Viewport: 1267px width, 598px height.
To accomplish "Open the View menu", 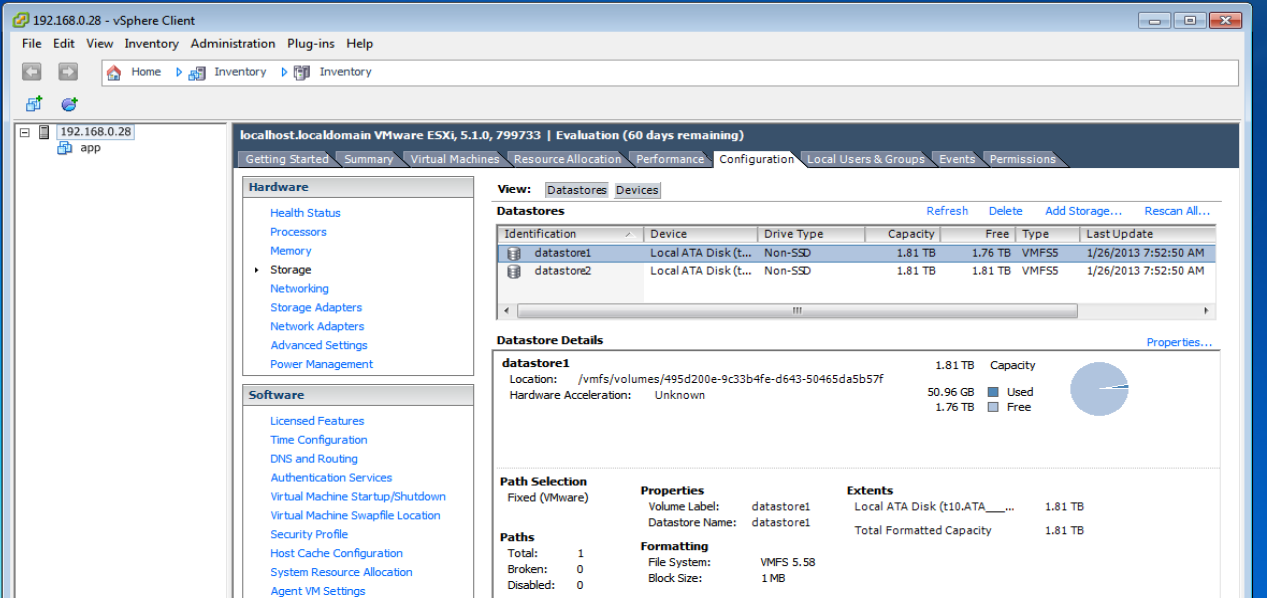I will (x=100, y=44).
